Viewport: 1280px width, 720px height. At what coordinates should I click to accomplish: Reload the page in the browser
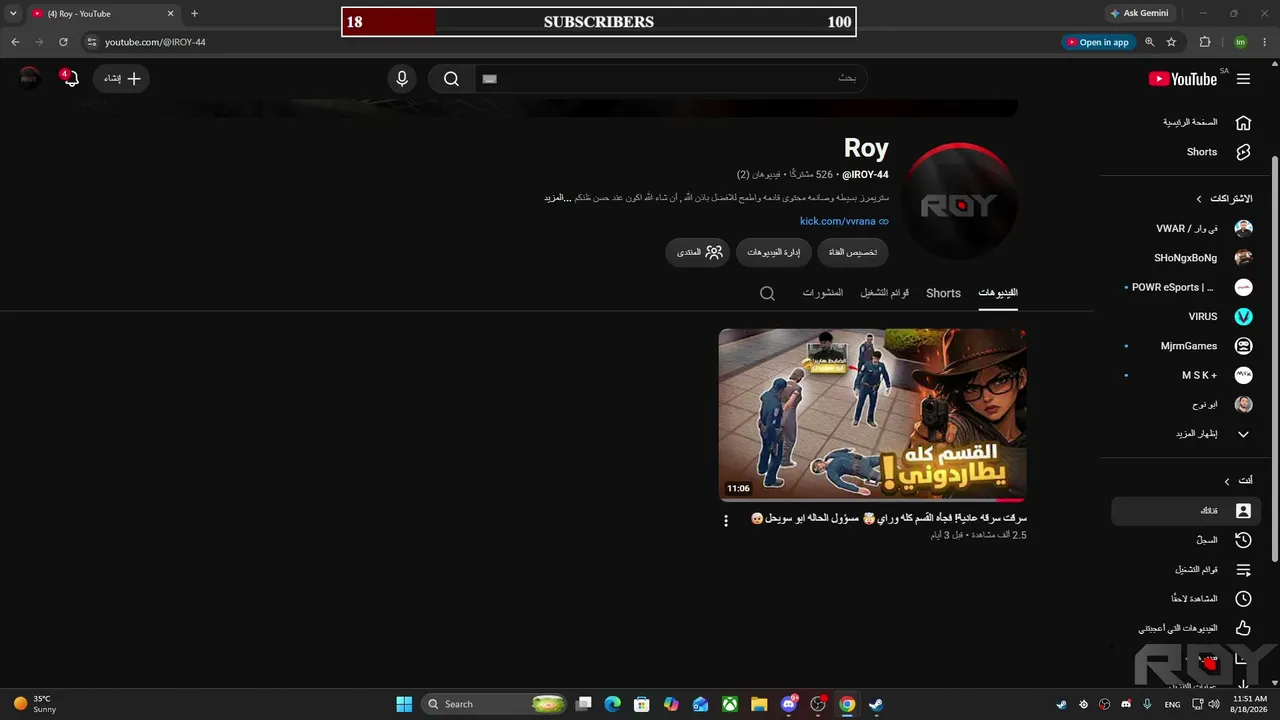[x=63, y=42]
